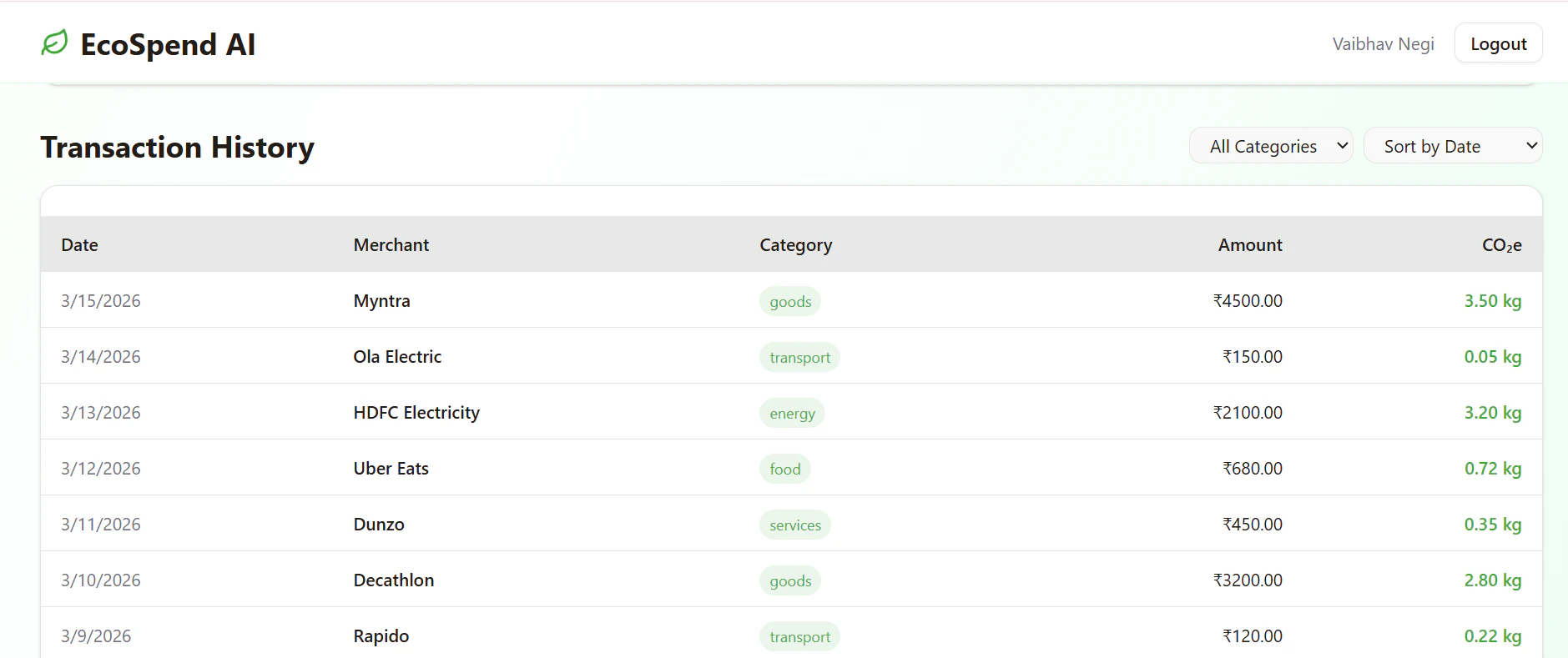Screen dimensions: 1568x658
Task: Click the 3/10/2026 date cell
Action: 101,580
